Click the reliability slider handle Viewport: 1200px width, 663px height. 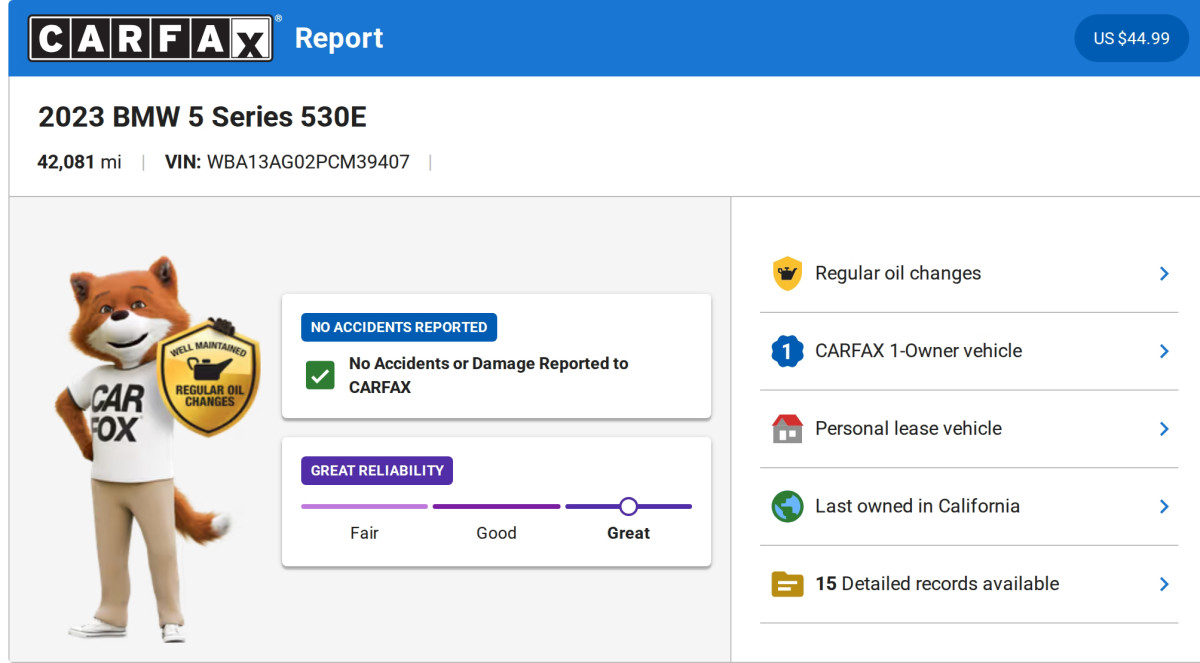point(628,506)
